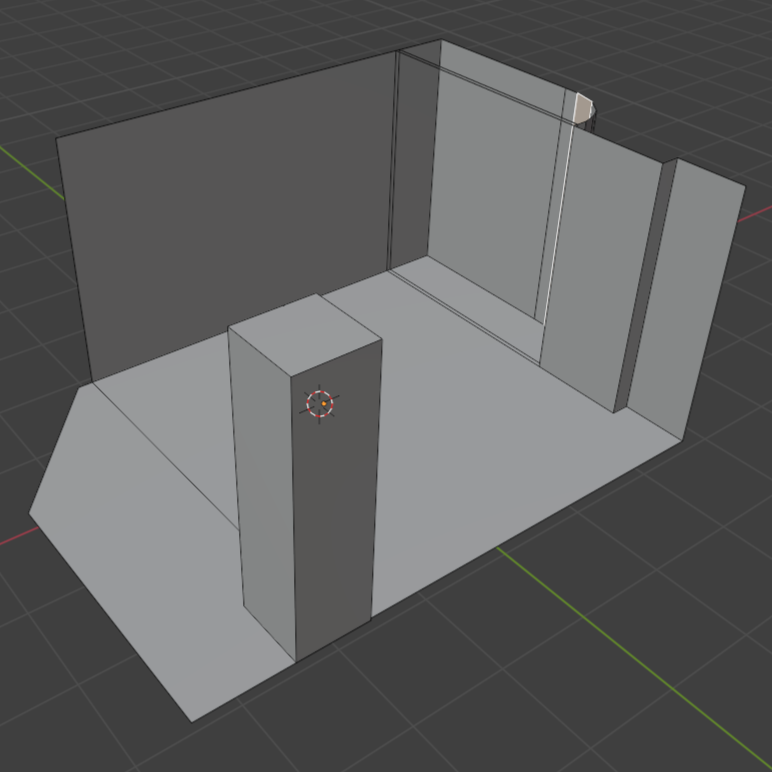Click the highlighted tan selected face
This screenshot has height=772, width=772.
point(584,108)
